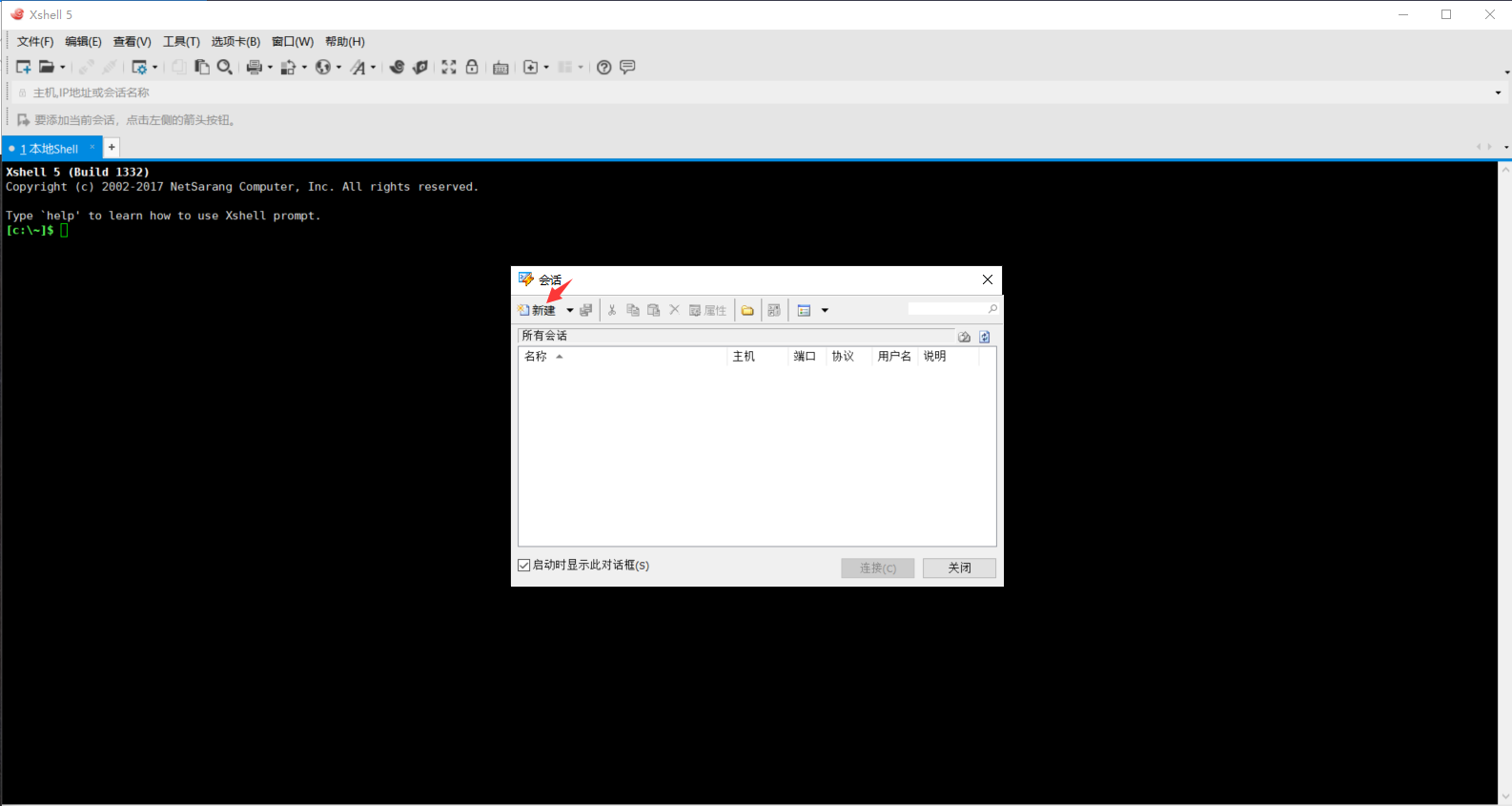
Task: Click the add tab plus-box icon in toolbar
Action: [x=531, y=67]
